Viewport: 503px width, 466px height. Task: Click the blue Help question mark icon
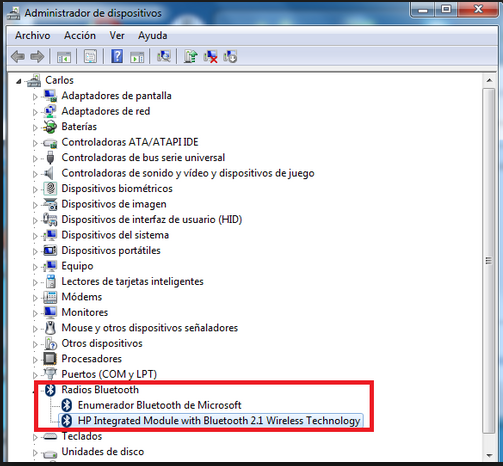point(117,56)
